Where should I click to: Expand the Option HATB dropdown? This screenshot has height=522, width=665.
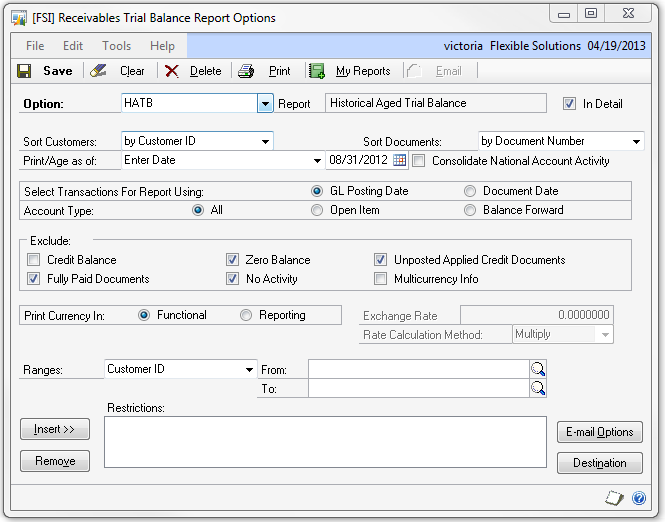point(265,103)
